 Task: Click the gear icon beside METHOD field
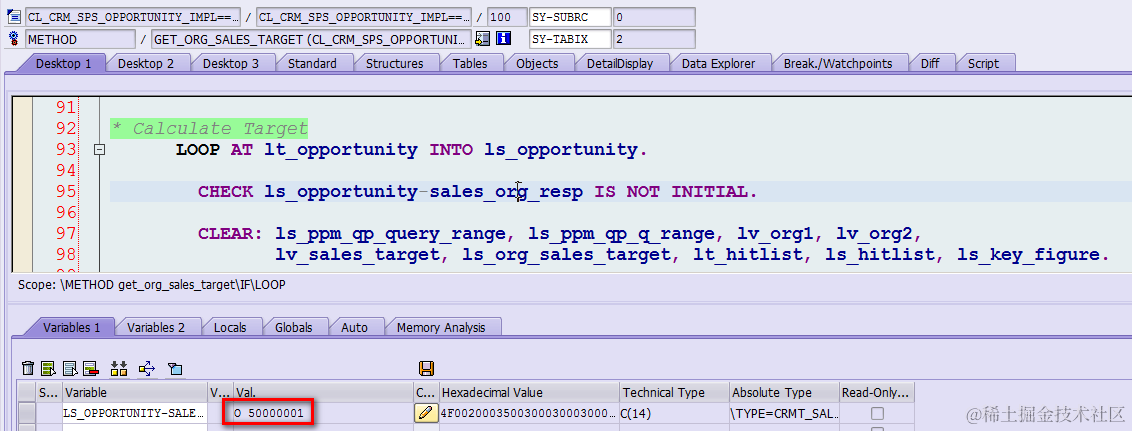13,38
